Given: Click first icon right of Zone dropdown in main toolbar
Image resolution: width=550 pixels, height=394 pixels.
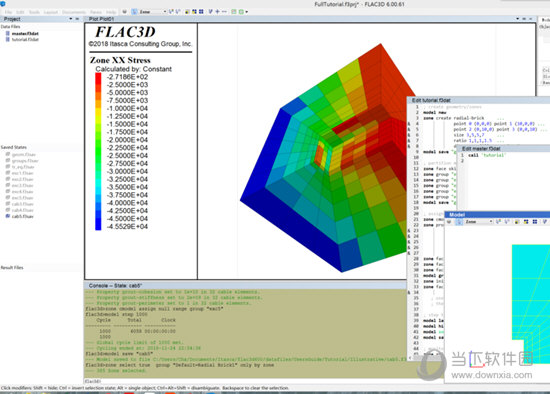Looking at the screenshot, I should tap(171, 12).
